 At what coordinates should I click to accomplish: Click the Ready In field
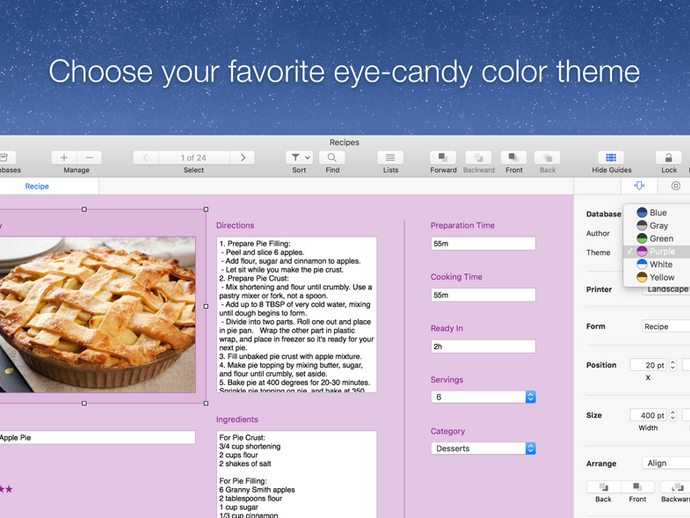pyautogui.click(x=483, y=346)
